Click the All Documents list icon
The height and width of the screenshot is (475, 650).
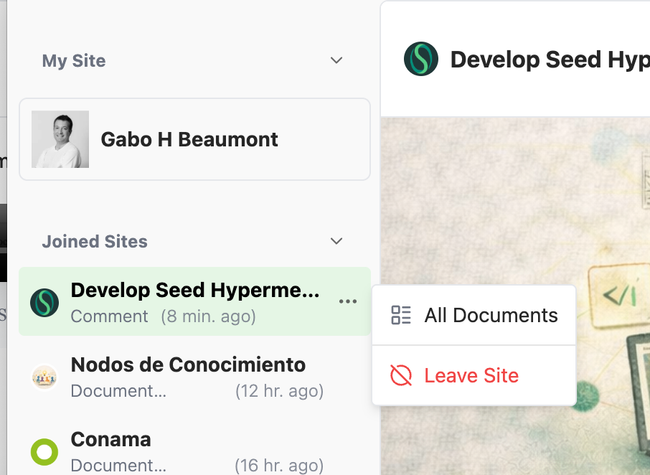[401, 315]
